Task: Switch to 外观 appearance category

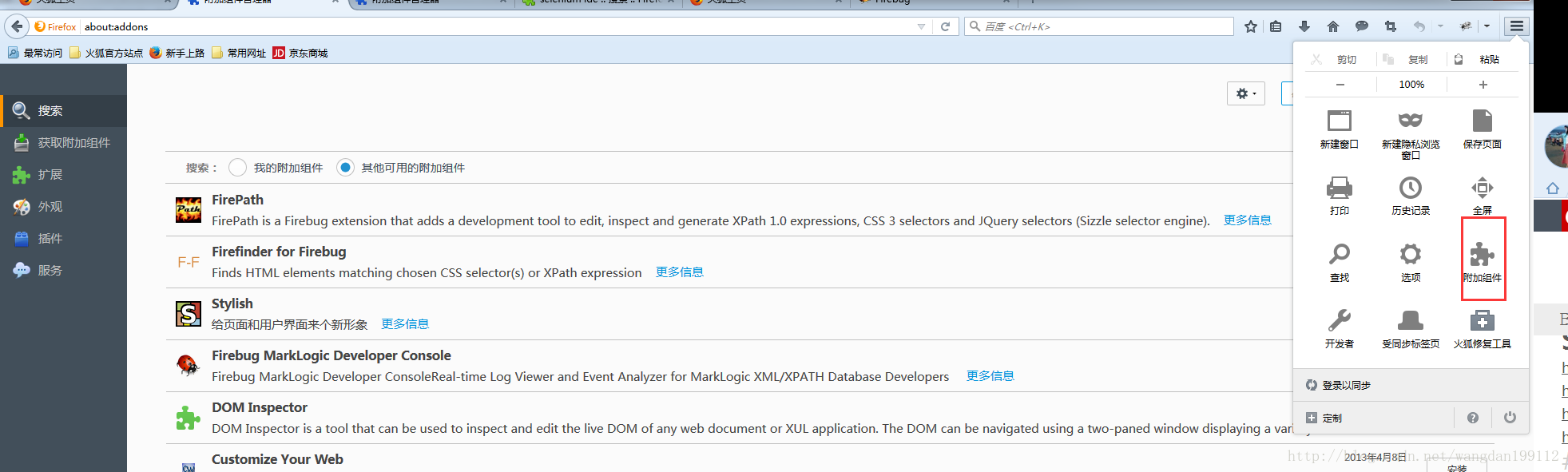Action: pyautogui.click(x=64, y=207)
